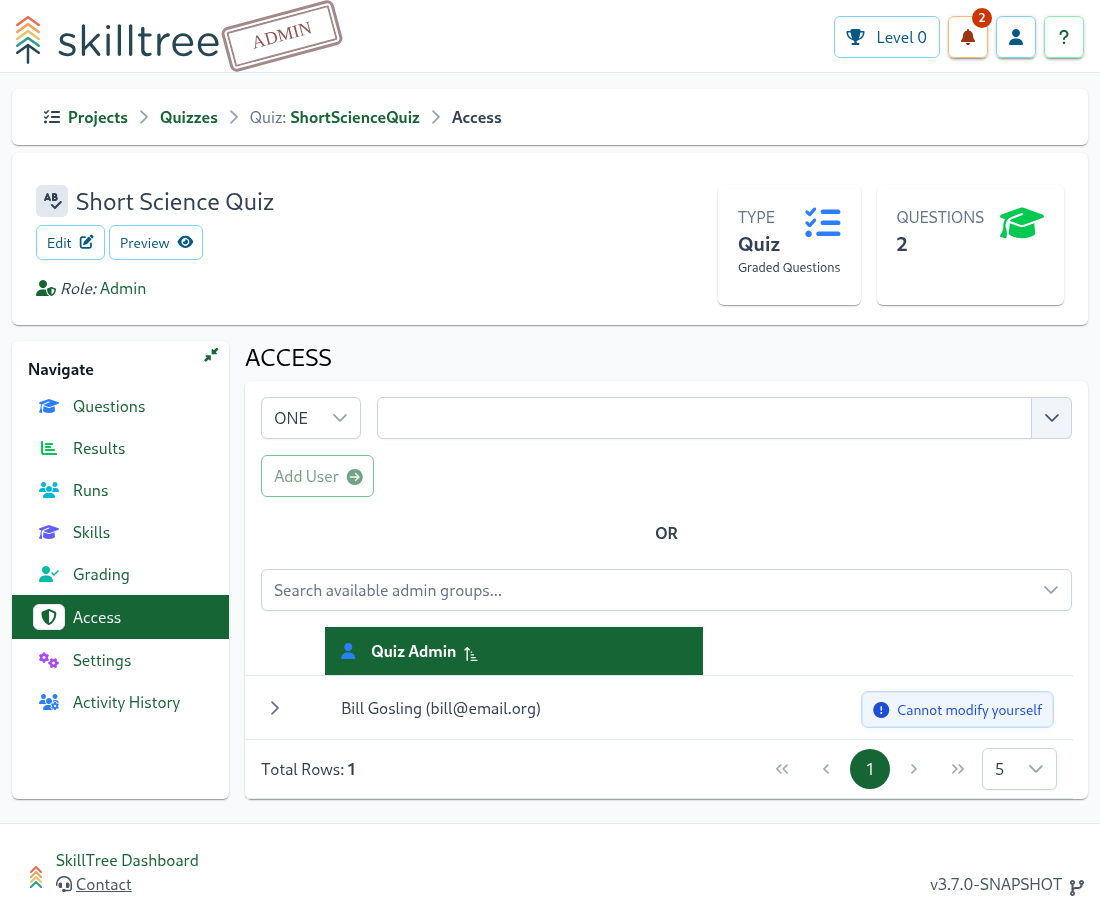
Task: Click the Runs people icon
Action: [48, 491]
